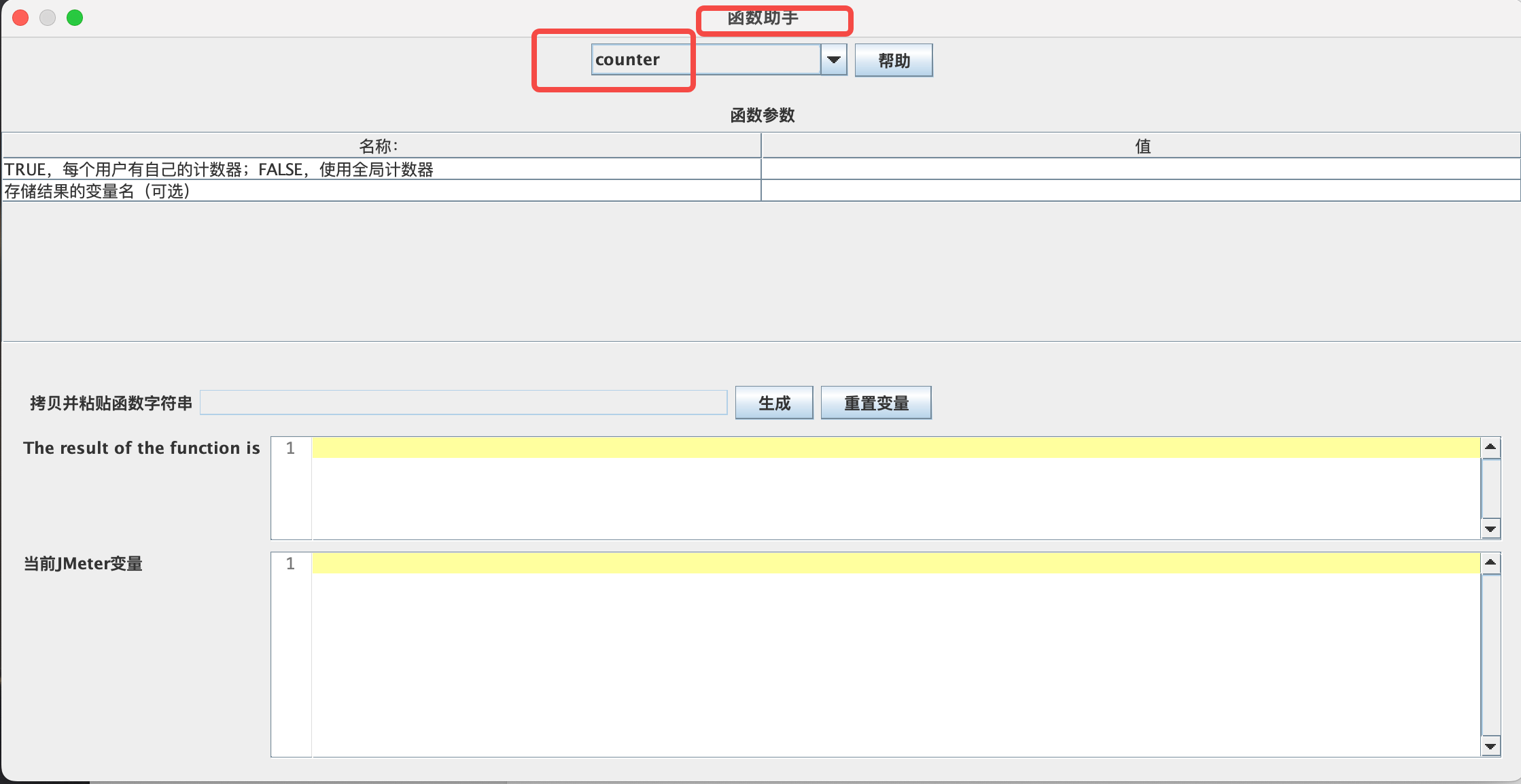The image size is (1521, 784).
Task: Close the 函数助手 window with red button
Action: click(x=20, y=18)
